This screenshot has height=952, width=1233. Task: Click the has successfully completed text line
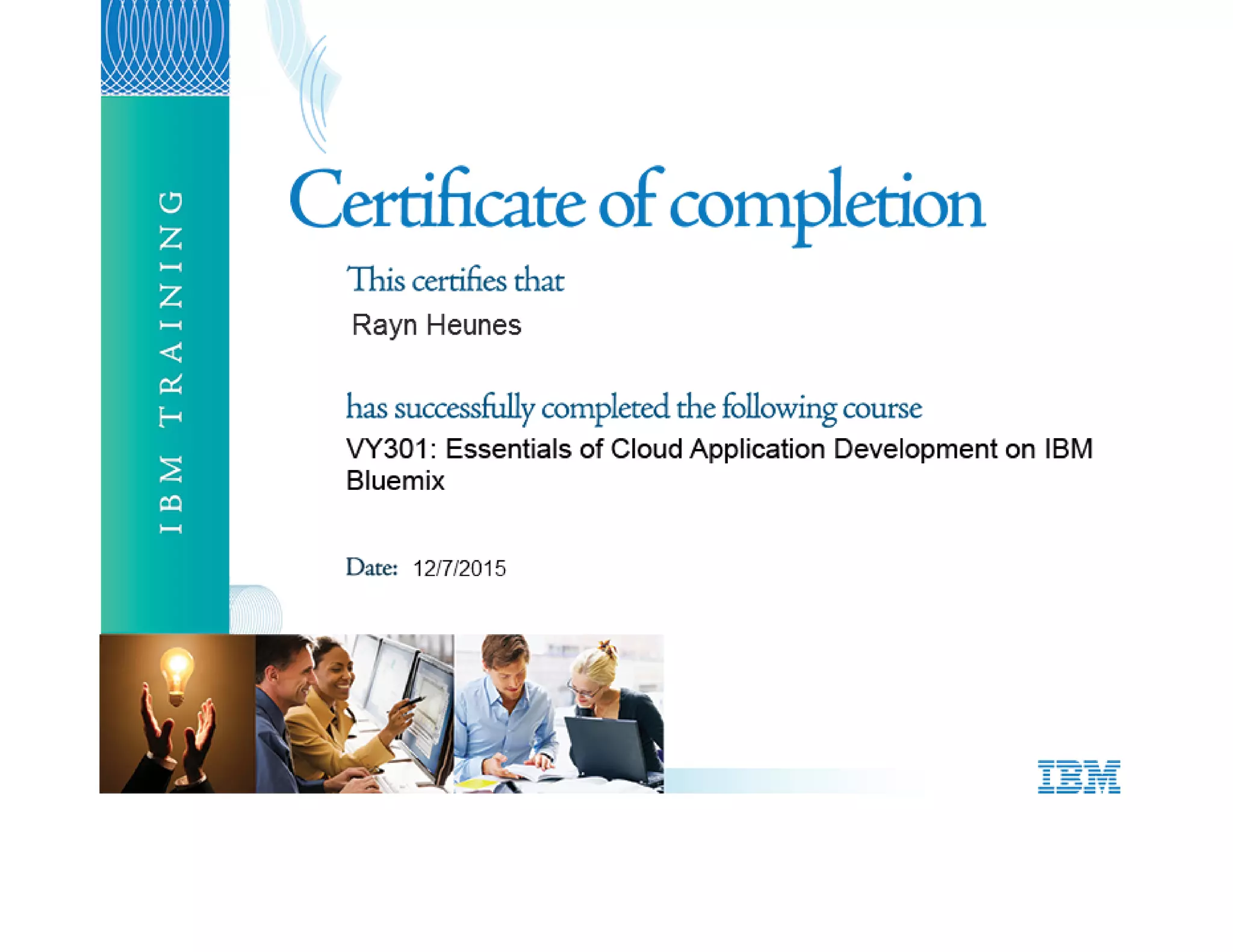633,408
